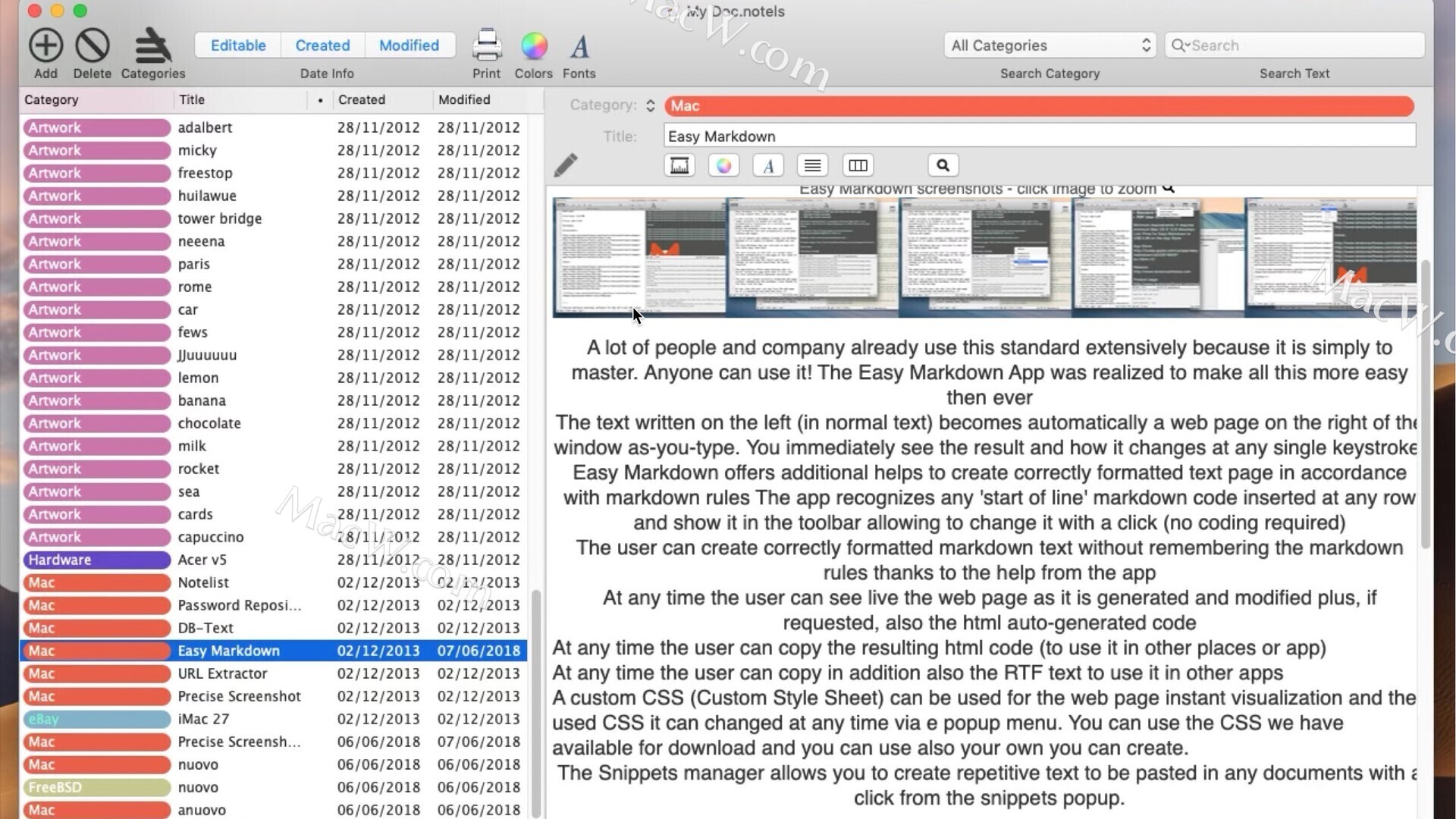
Task: Click the color wheel in note toolbar
Action: click(724, 165)
